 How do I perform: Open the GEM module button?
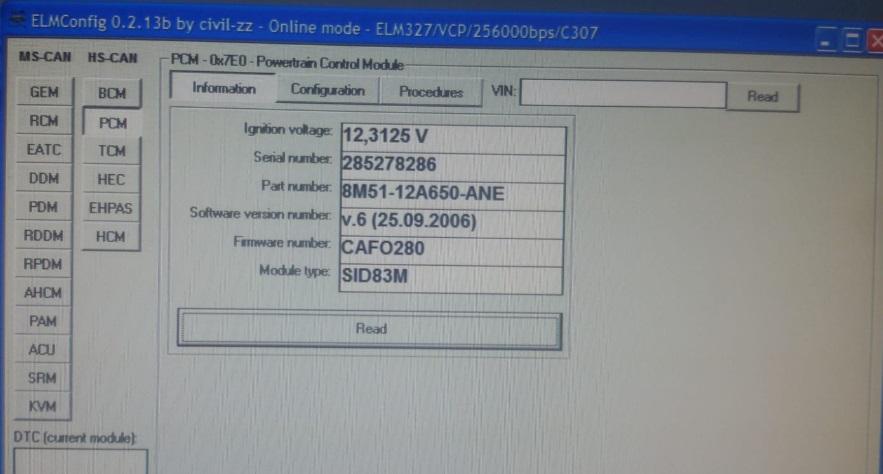click(x=44, y=92)
